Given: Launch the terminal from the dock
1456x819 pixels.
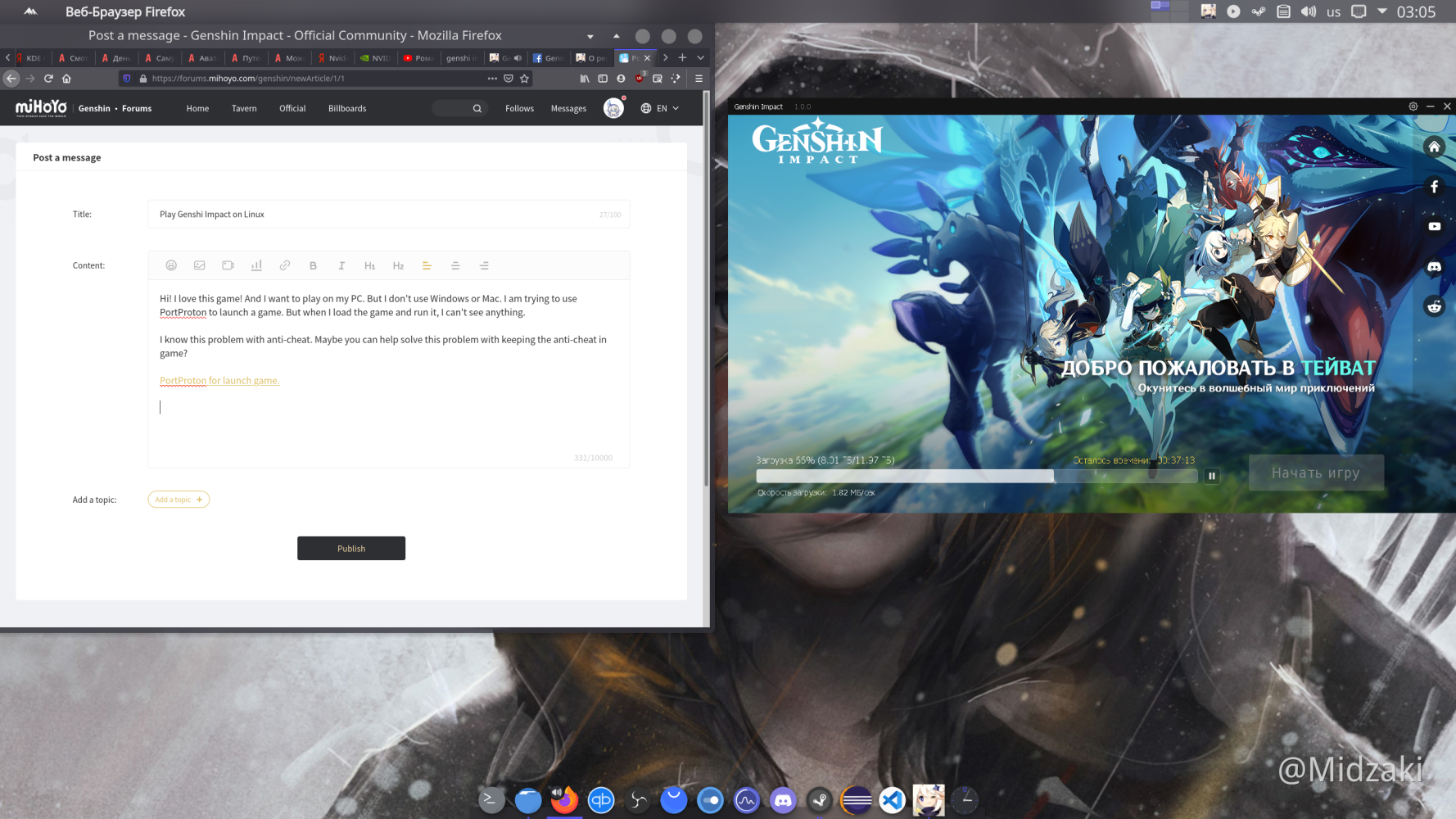Looking at the screenshot, I should click(491, 799).
